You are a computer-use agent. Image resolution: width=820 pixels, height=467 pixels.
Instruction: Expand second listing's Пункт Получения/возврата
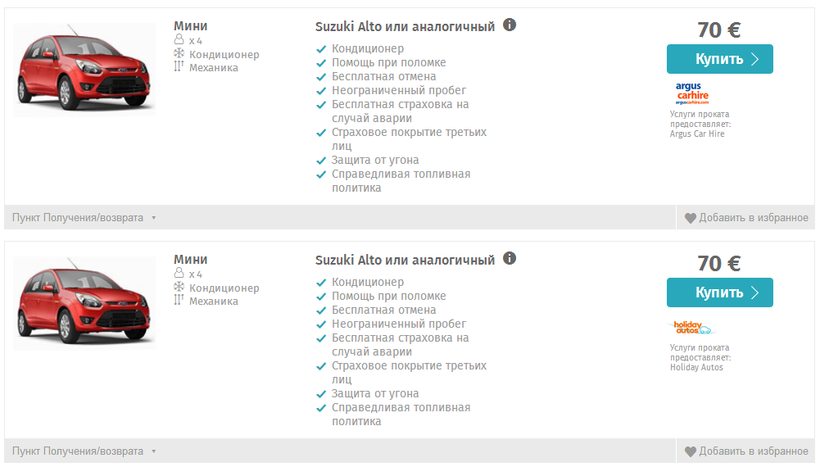tap(84, 451)
